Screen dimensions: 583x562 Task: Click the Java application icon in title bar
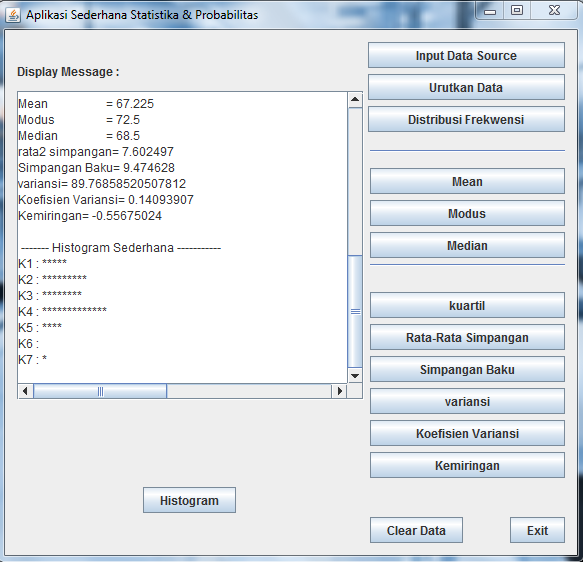13,15
